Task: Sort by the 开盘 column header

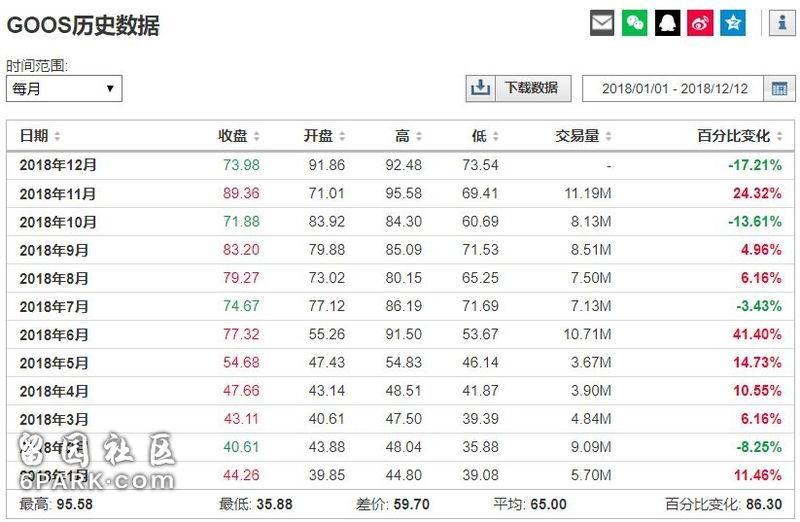Action: (324, 136)
